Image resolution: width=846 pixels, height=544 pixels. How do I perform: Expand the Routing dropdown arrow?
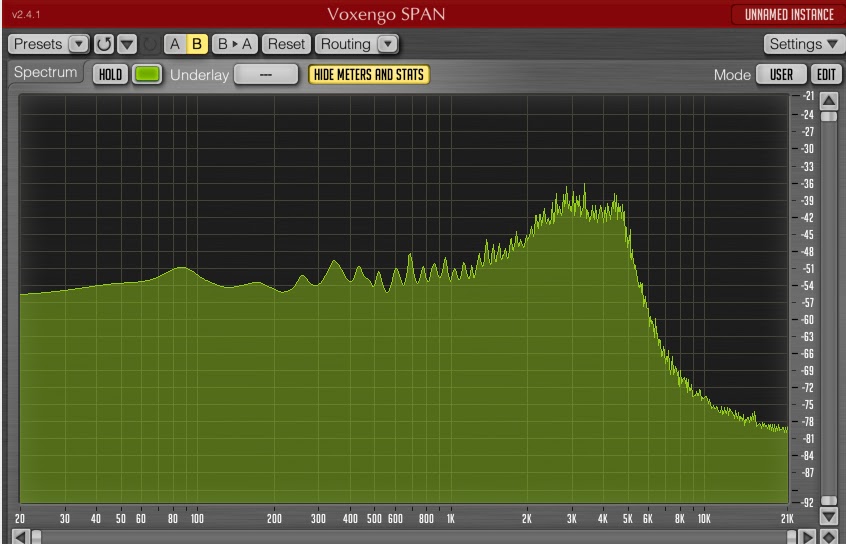[x=387, y=44]
